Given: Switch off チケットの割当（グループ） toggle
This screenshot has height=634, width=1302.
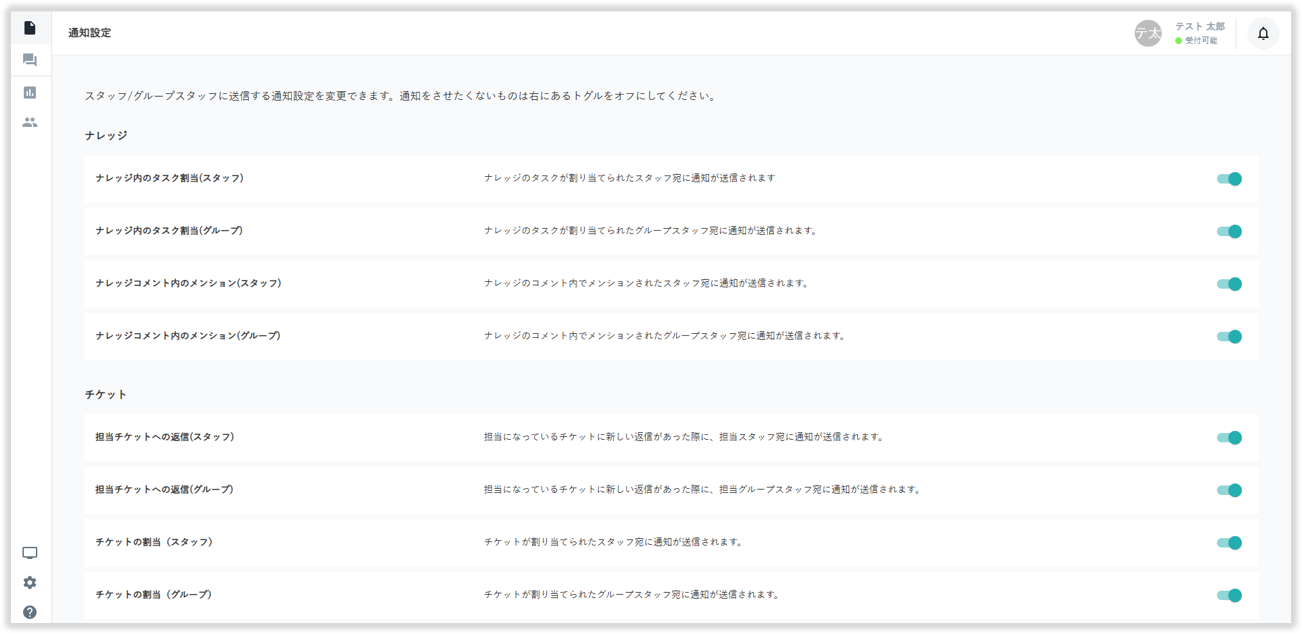Looking at the screenshot, I should (x=1229, y=595).
